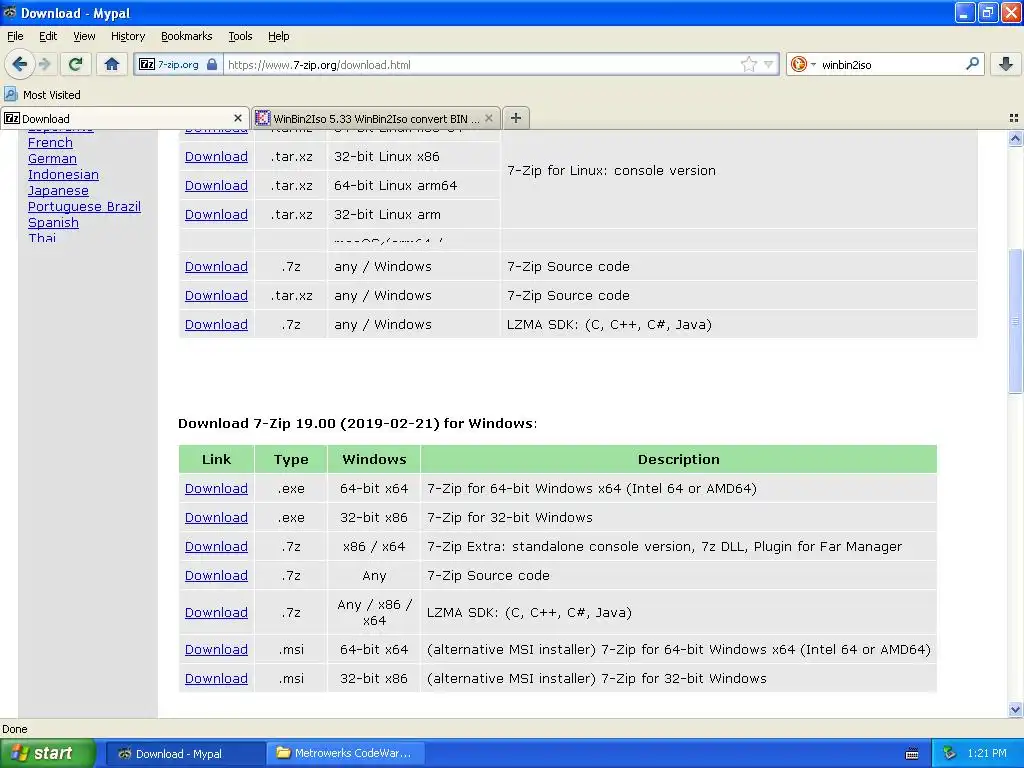Open the Help menu
Viewport: 1024px width, 768px height.
click(279, 36)
